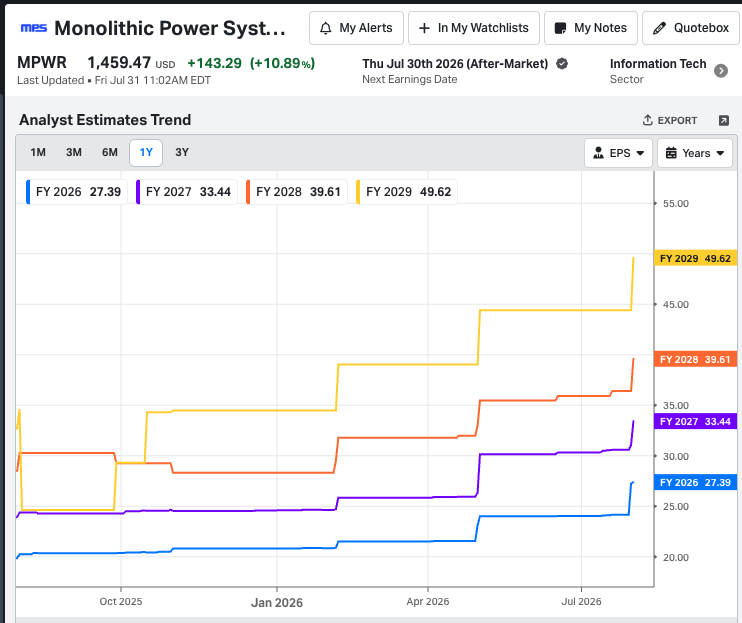This screenshot has height=623, width=742.
Task: Click the export upload icon
Action: (x=648, y=120)
